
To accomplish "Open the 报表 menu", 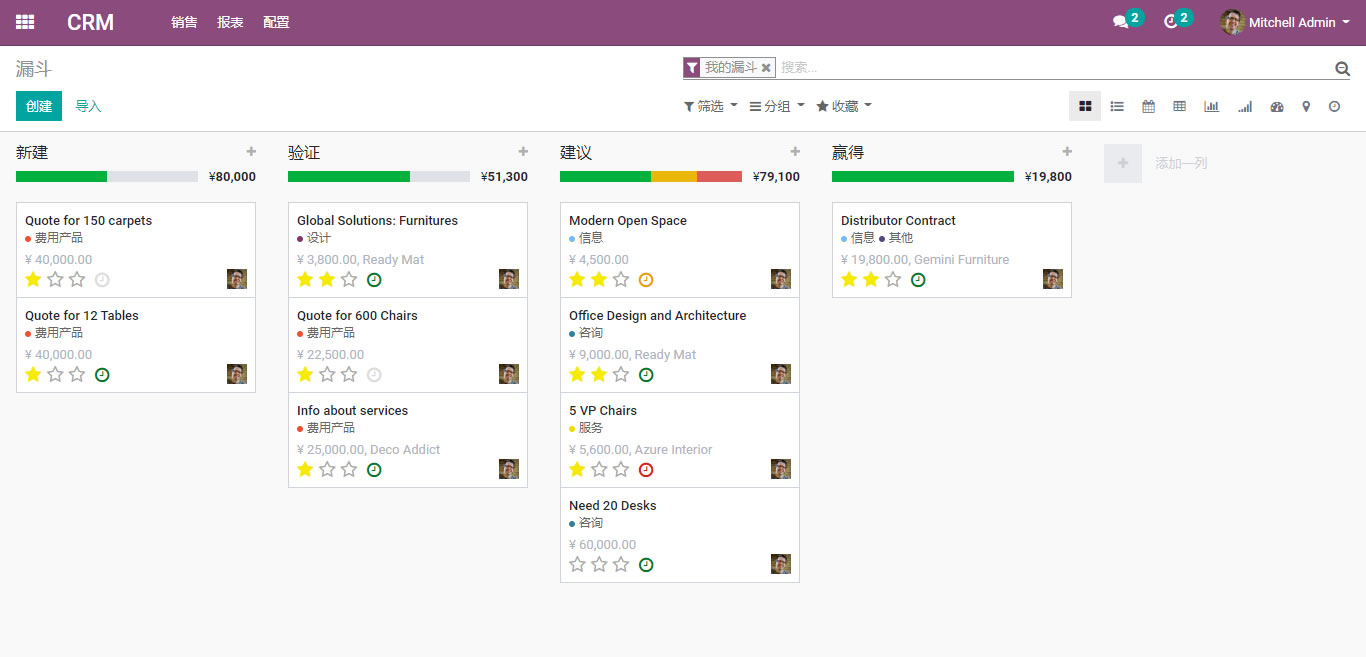I will coord(230,22).
